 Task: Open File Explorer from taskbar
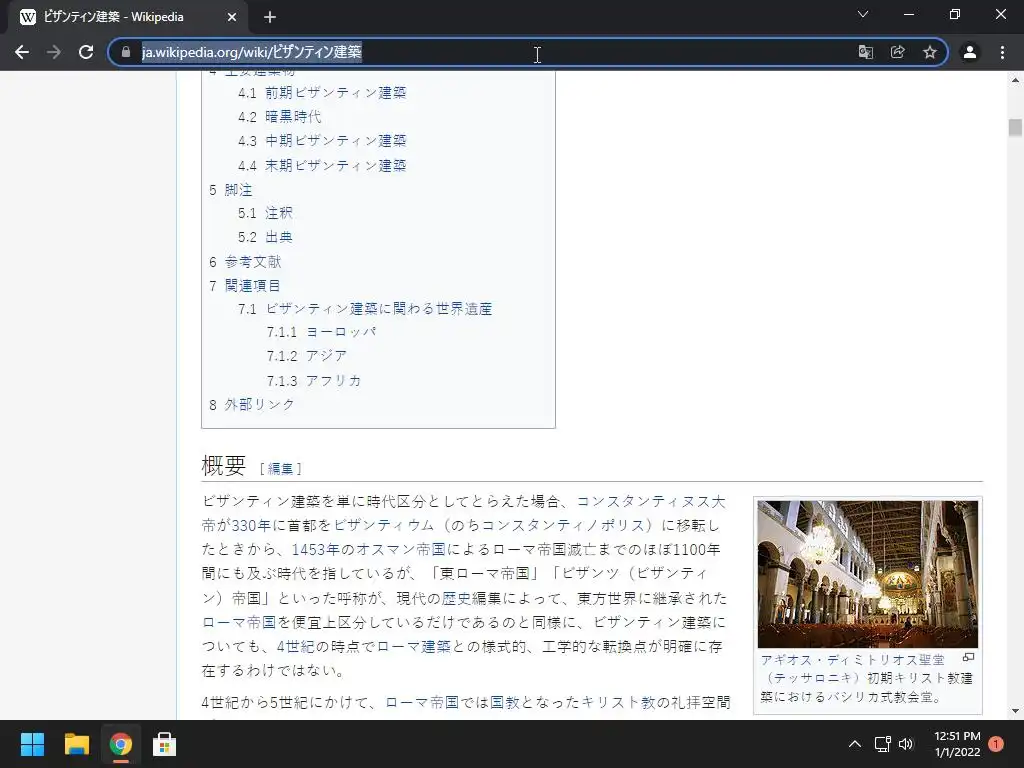[x=76, y=744]
